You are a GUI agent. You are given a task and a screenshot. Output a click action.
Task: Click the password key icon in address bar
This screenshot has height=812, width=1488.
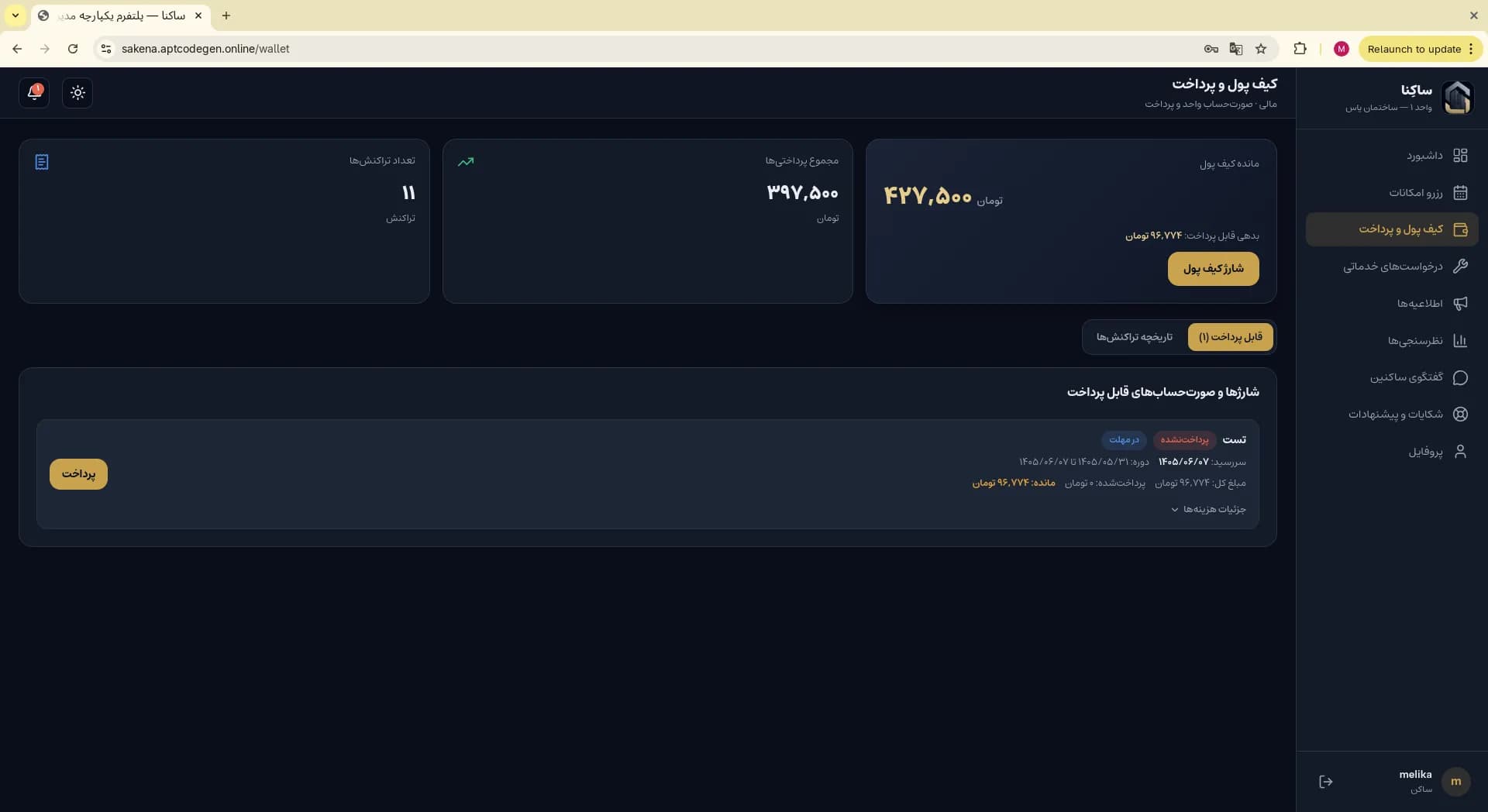1211,49
